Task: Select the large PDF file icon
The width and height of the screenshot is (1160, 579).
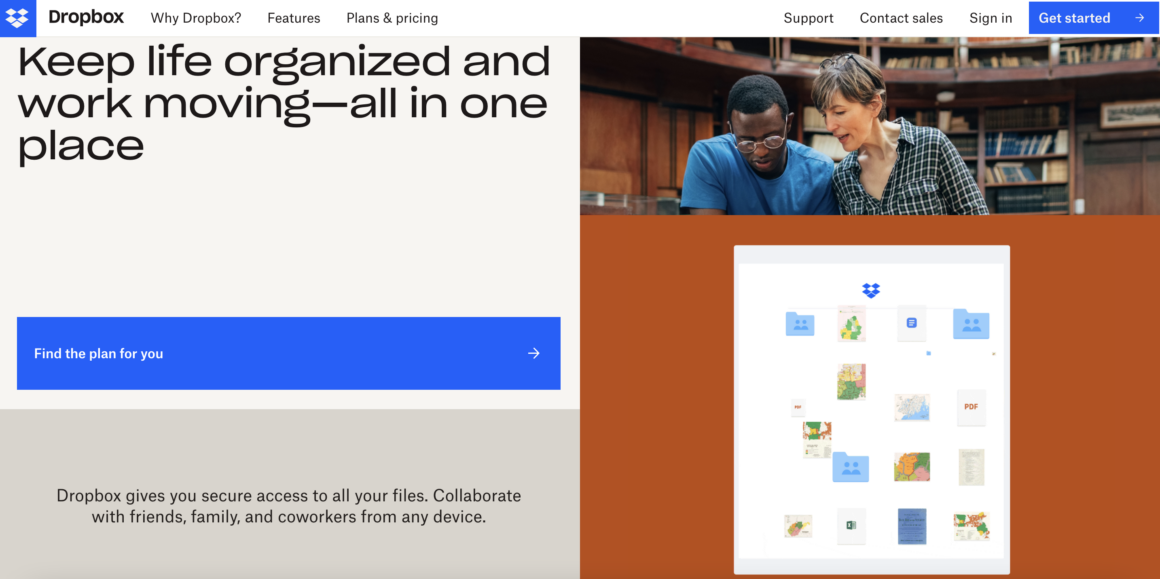Action: coord(970,407)
